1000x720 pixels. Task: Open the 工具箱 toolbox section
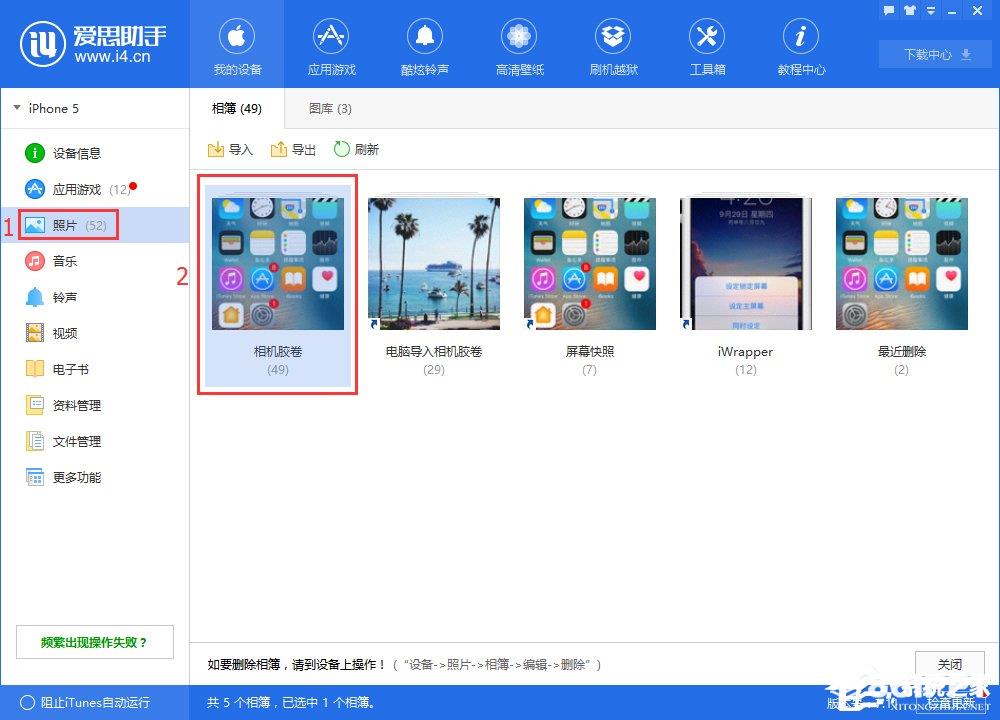[x=707, y=46]
